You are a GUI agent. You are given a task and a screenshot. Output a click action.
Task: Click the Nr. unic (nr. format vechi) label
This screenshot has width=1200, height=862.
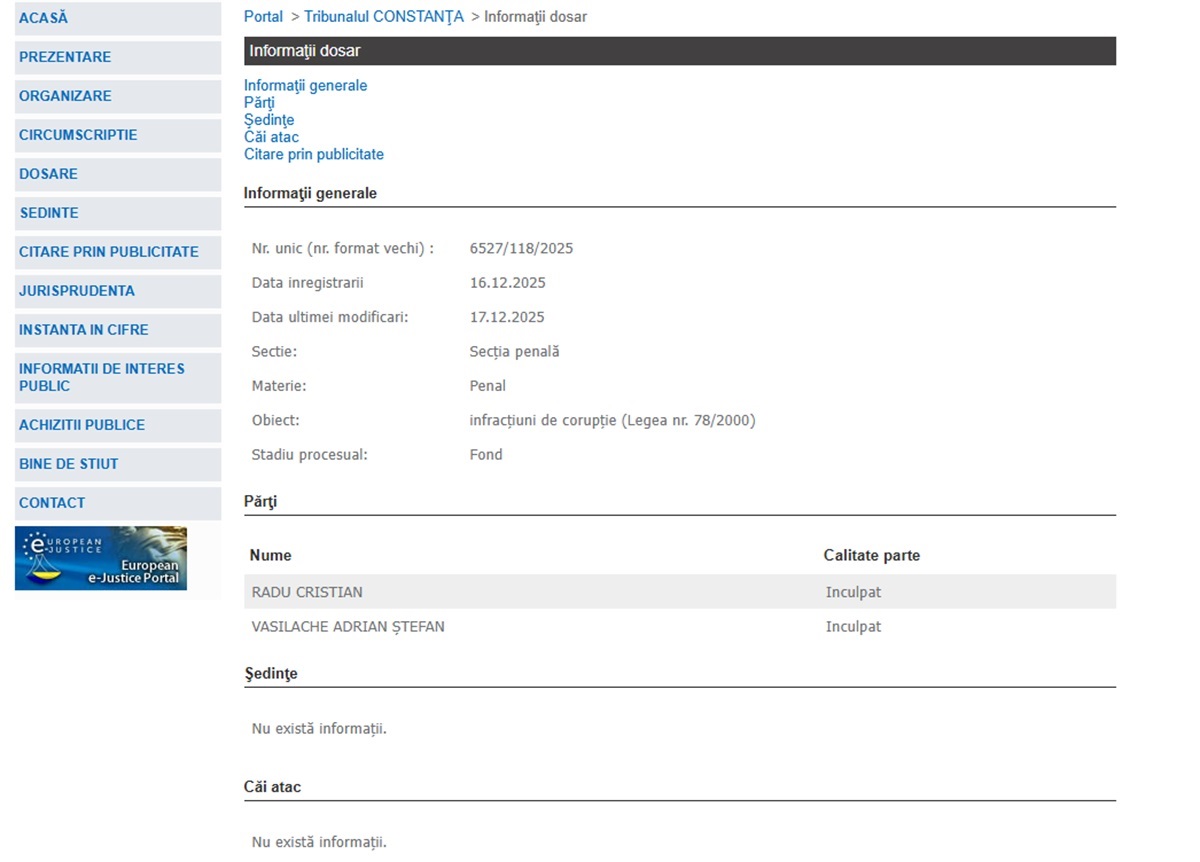[343, 248]
